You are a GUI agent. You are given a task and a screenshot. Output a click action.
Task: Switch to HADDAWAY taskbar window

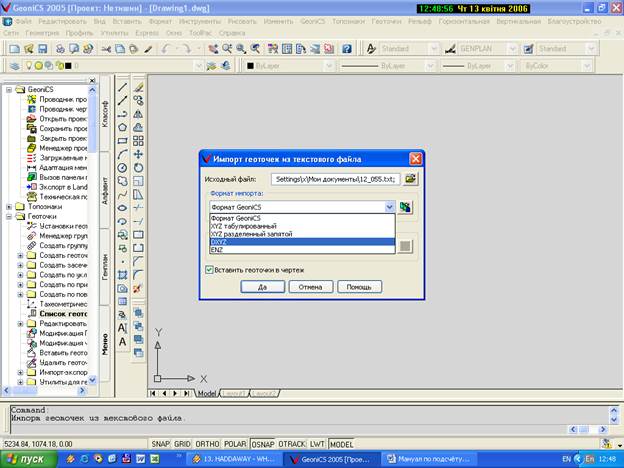pos(234,459)
